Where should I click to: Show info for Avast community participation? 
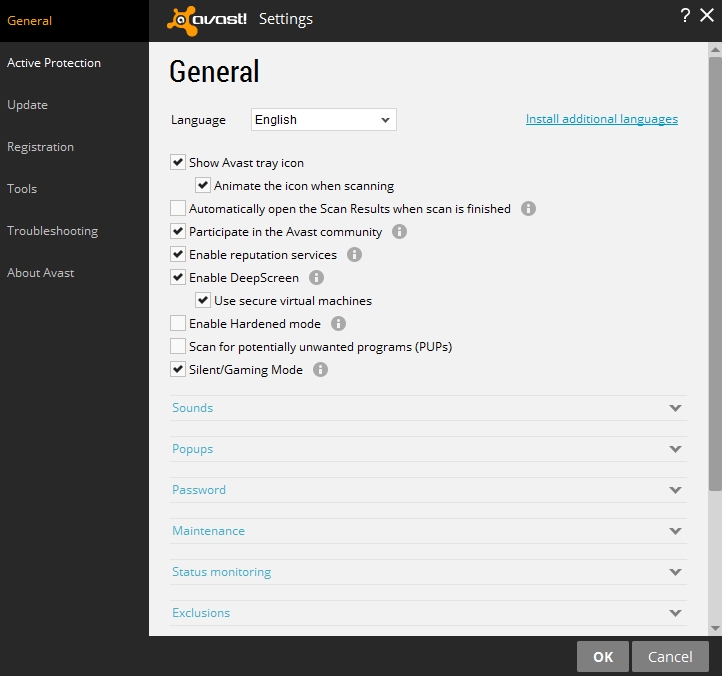(x=399, y=232)
